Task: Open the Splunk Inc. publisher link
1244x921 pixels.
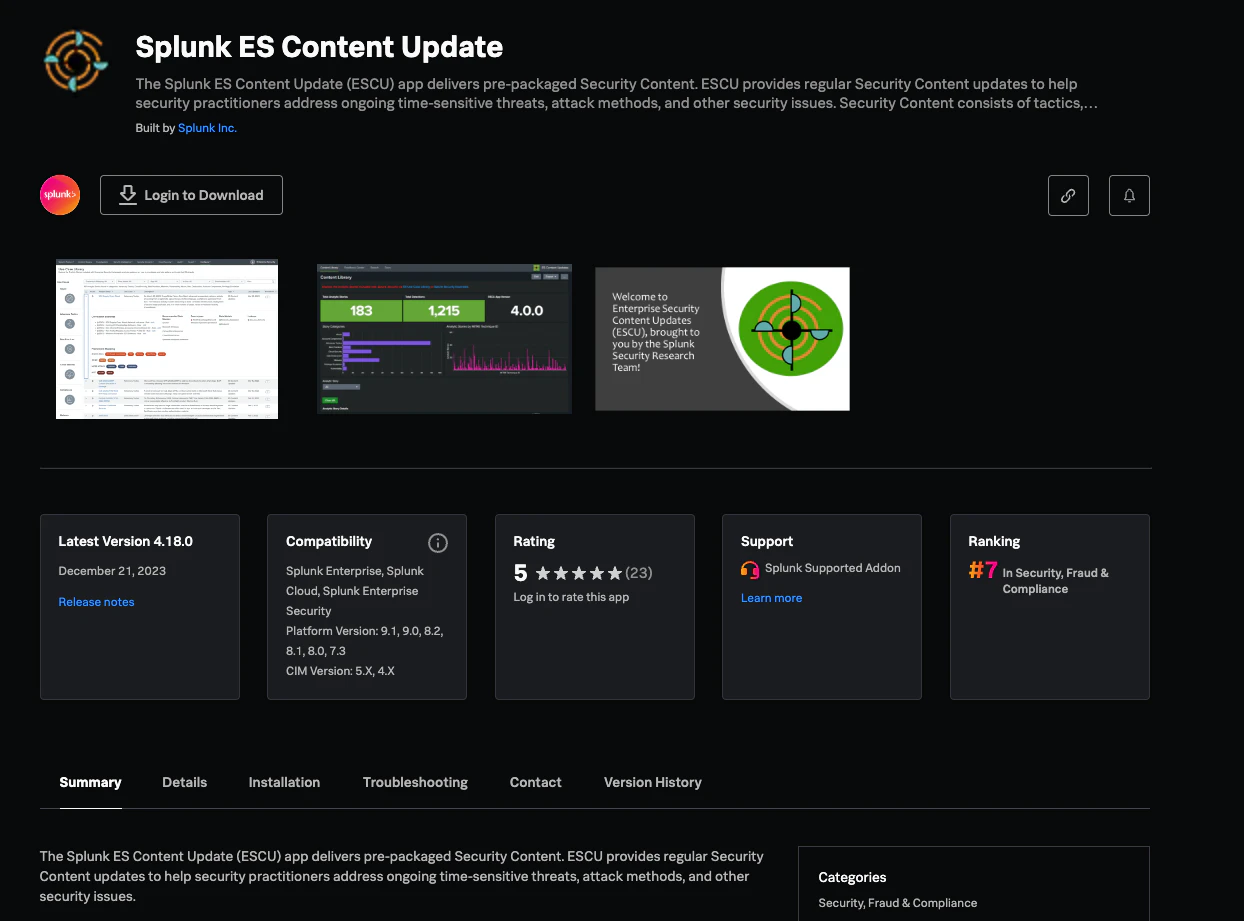Action: pyautogui.click(x=207, y=128)
